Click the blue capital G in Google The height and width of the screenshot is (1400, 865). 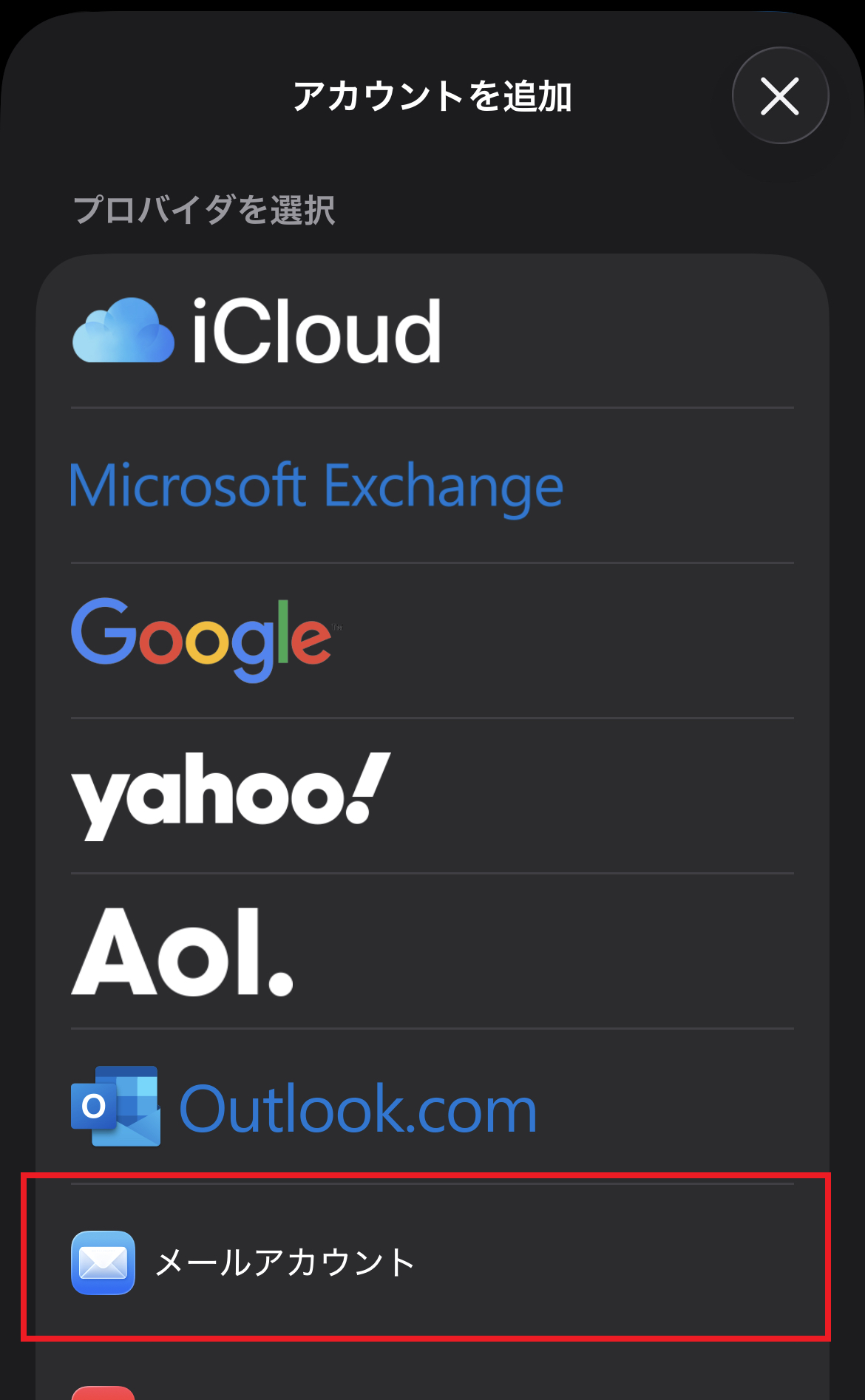pos(103,632)
